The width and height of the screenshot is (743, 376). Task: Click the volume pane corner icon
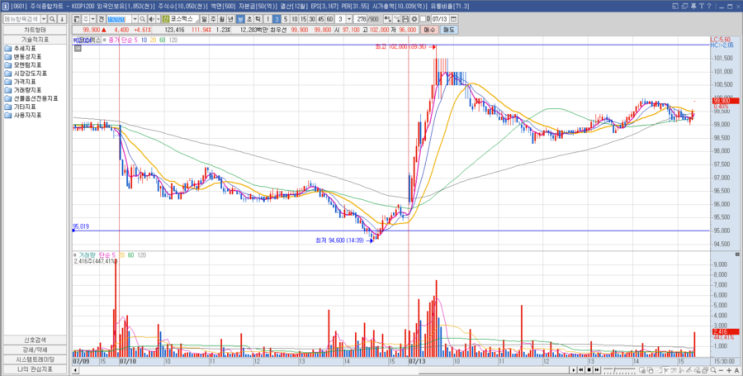click(736, 254)
